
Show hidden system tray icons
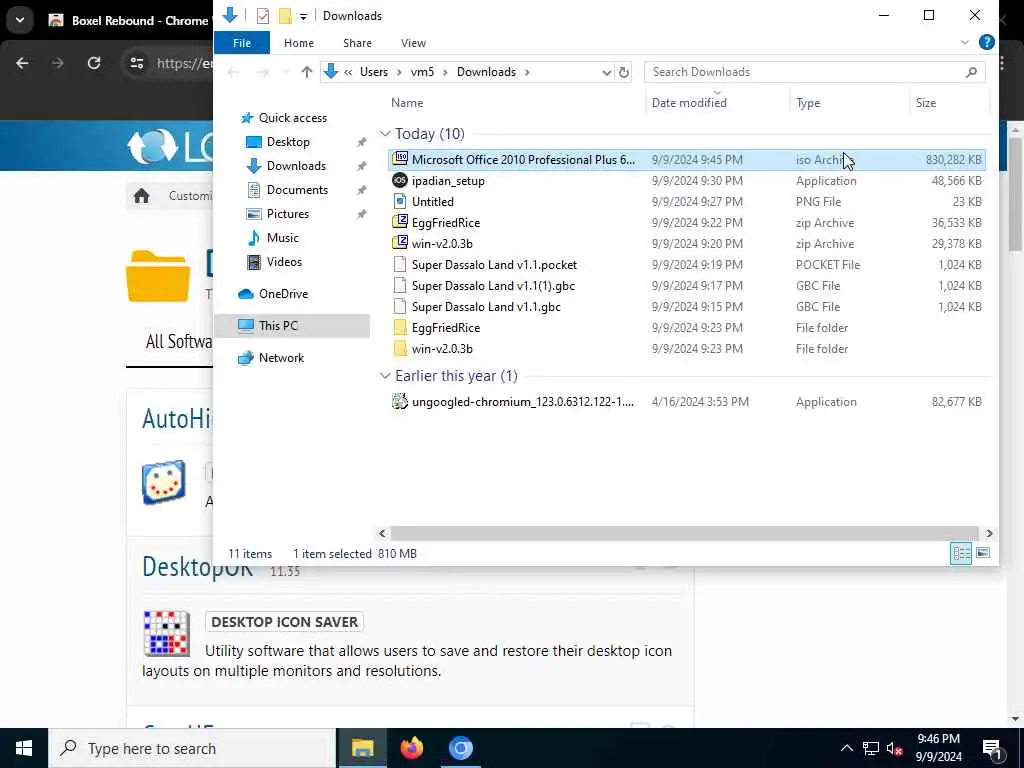(846, 748)
